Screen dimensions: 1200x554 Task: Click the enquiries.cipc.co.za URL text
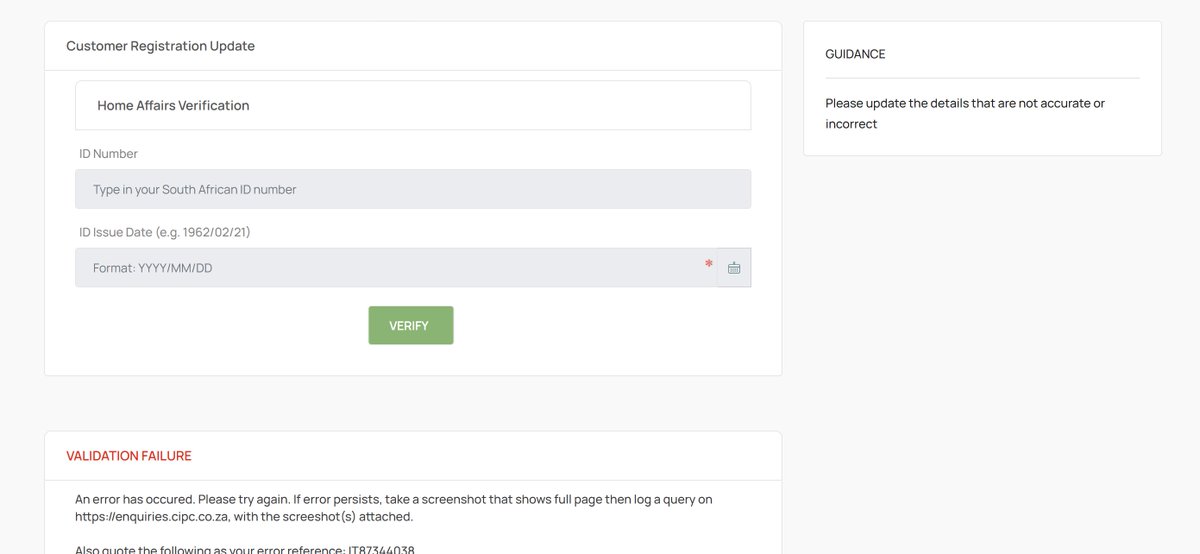[152, 517]
